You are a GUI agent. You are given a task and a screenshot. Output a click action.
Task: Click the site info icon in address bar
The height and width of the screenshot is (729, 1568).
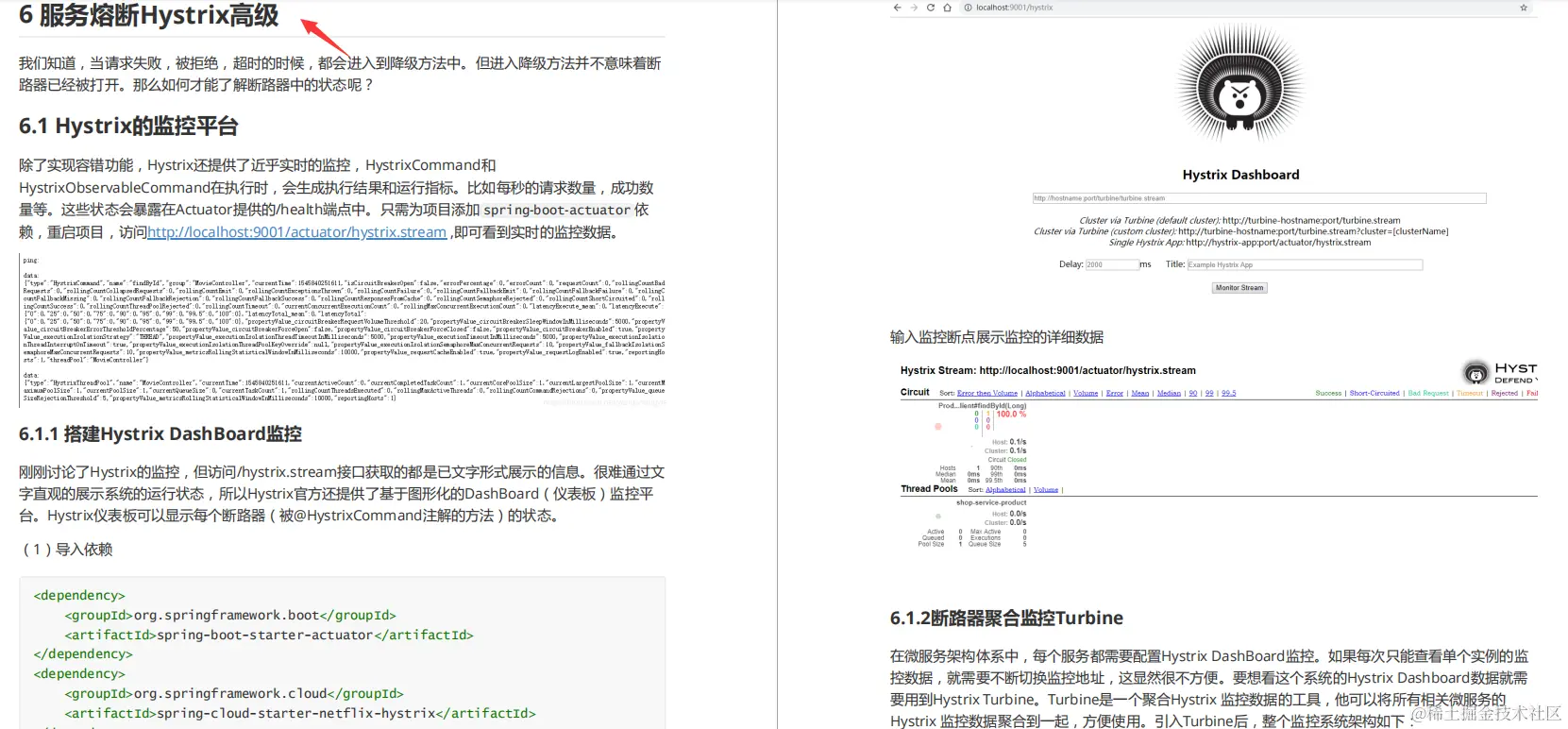pos(968,8)
